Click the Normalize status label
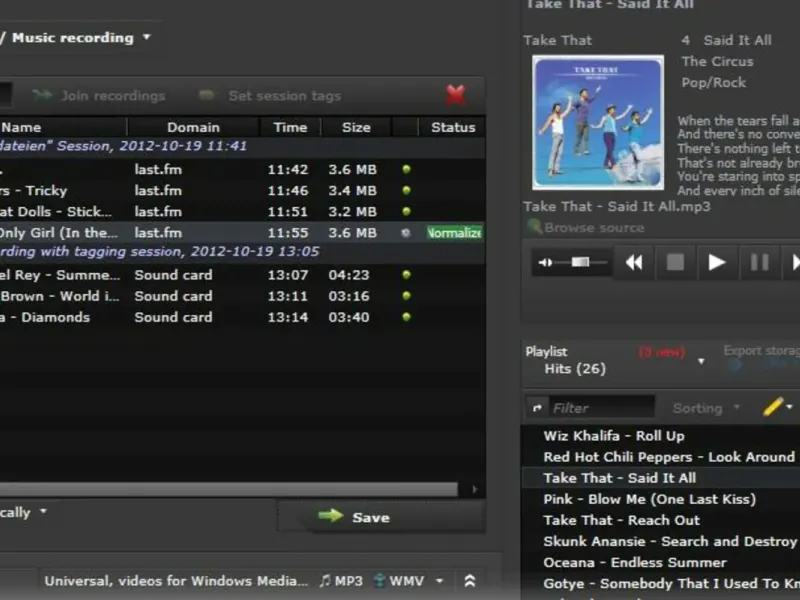The width and height of the screenshot is (800, 600). (x=454, y=233)
